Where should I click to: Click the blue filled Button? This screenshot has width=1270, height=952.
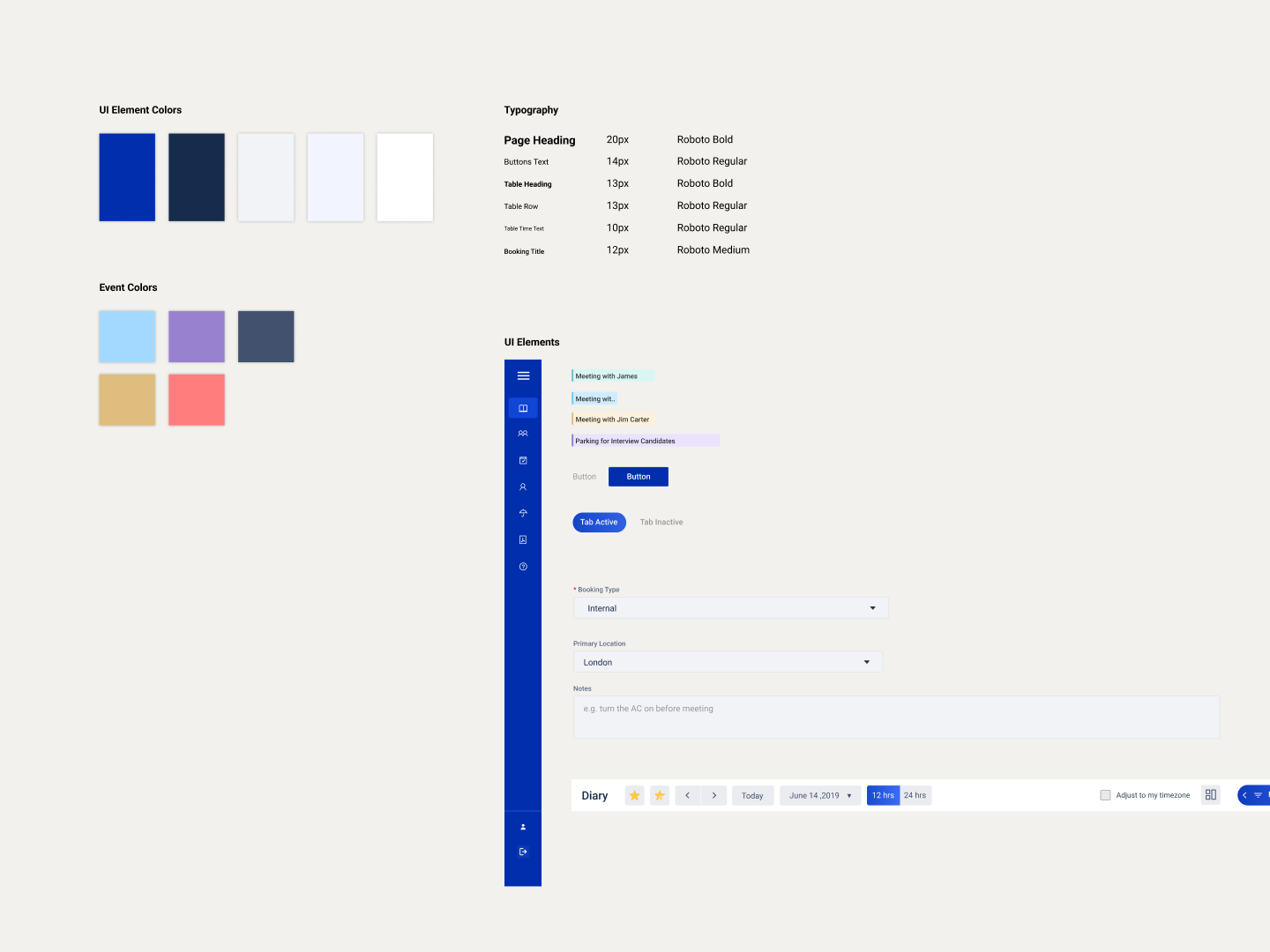coord(639,477)
